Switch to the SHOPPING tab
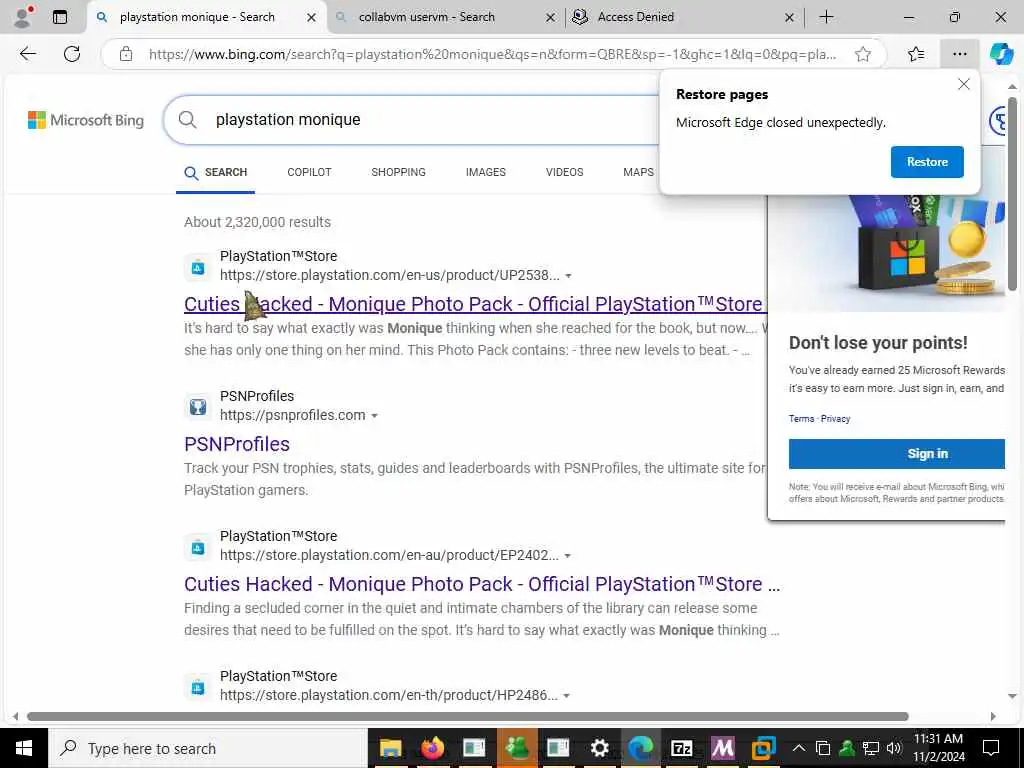 pyautogui.click(x=398, y=172)
